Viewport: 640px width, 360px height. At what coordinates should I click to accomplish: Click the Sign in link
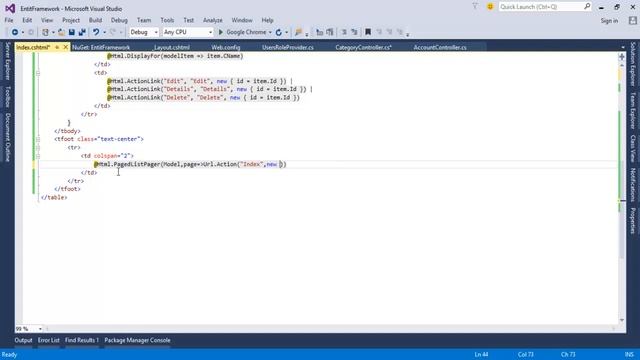(x=609, y=20)
